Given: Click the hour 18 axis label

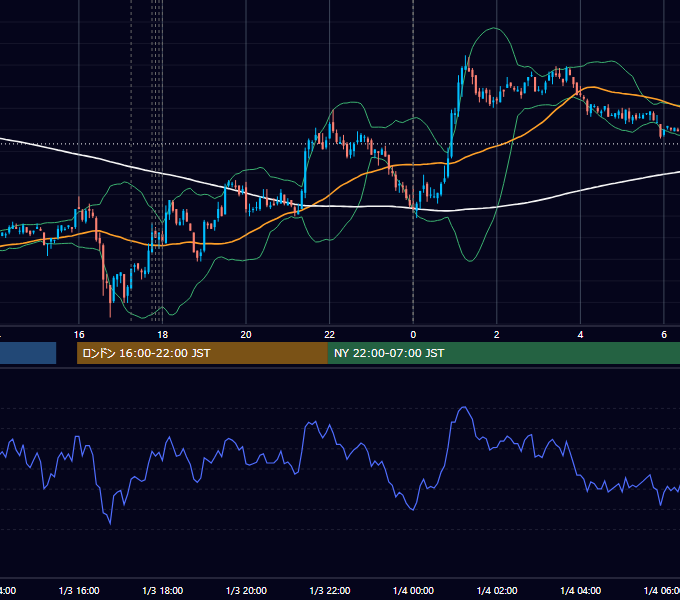Looking at the screenshot, I should [162, 335].
